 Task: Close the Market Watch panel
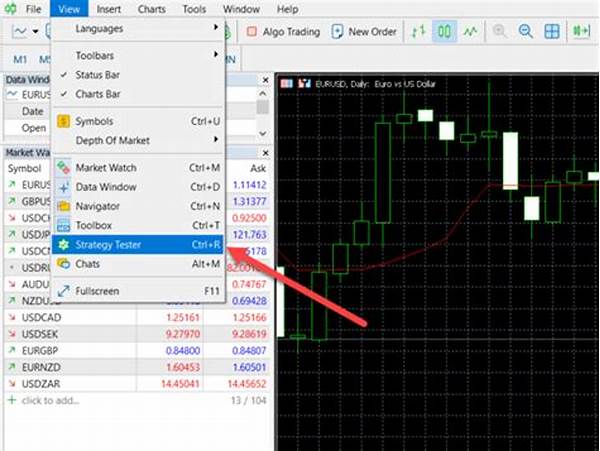266,153
